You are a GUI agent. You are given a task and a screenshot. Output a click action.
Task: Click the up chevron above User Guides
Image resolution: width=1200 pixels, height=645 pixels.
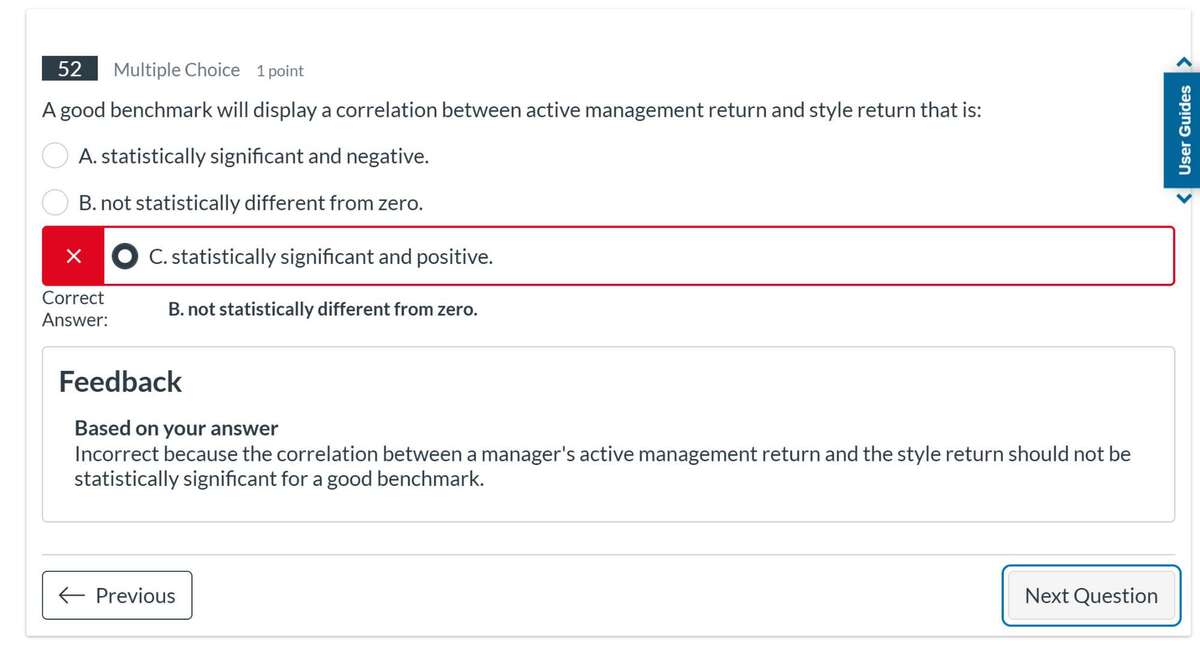1185,64
